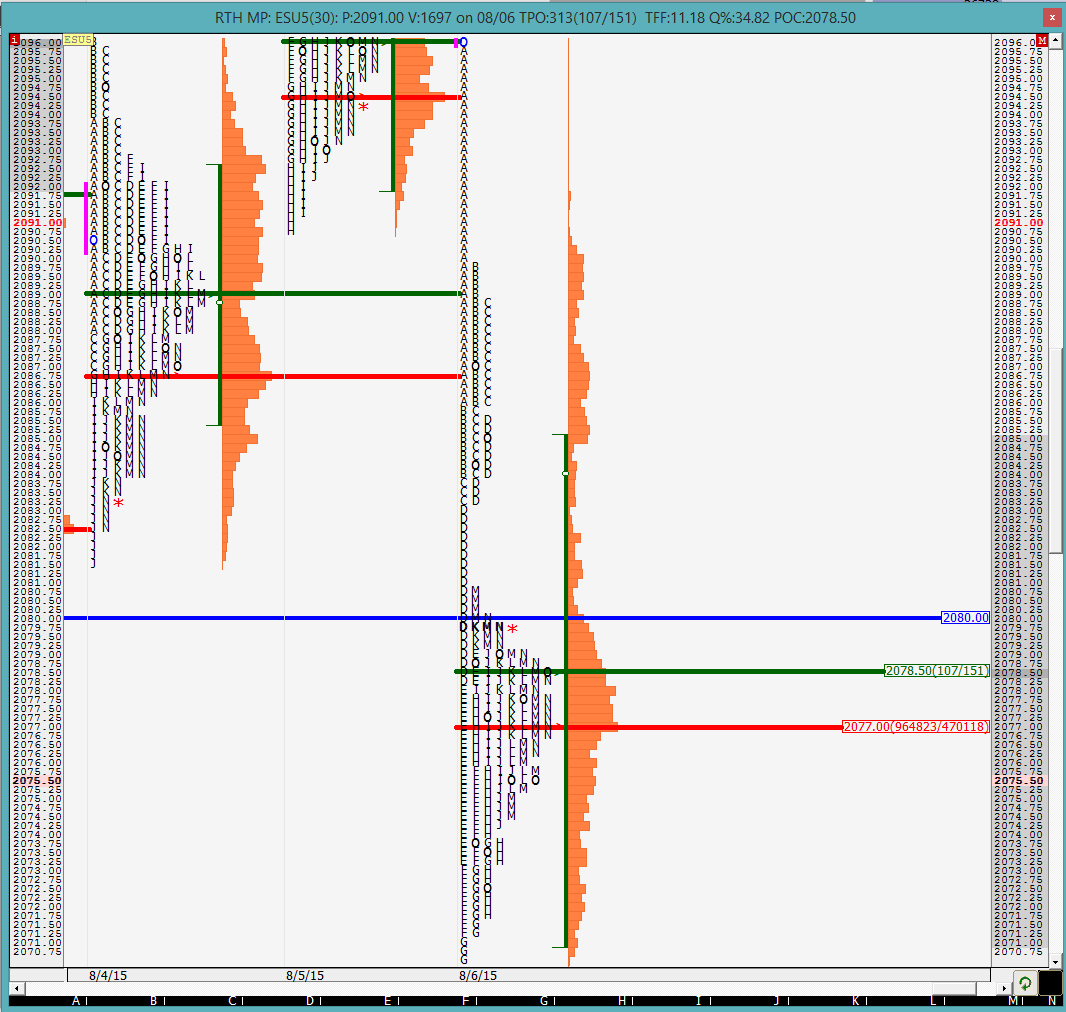Click period letter I in the bottom bar
This screenshot has width=1066, height=1012.
[x=698, y=1000]
